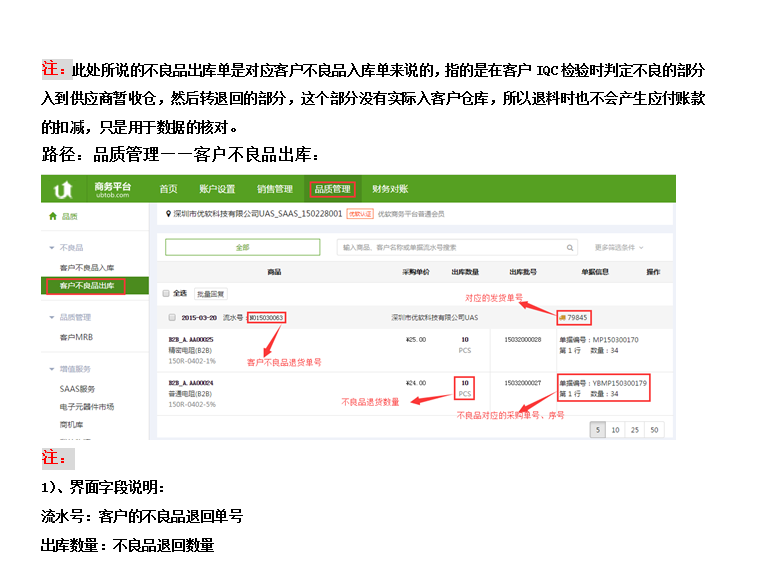Expand 更多筛选条件 filter options
The image size is (758, 583).
619,247
